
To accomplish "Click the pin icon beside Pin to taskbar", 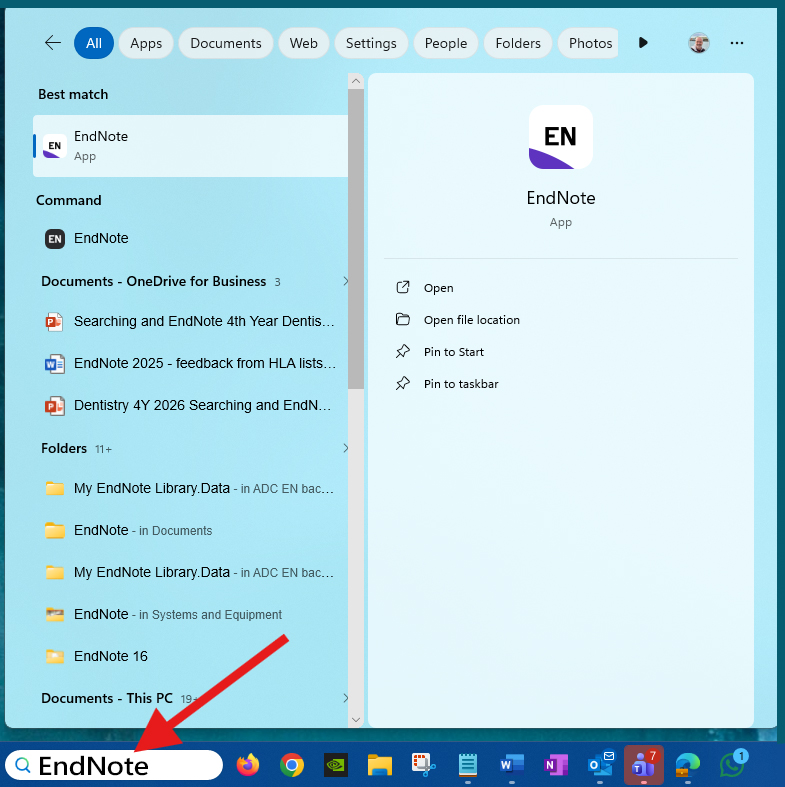I will pos(403,383).
